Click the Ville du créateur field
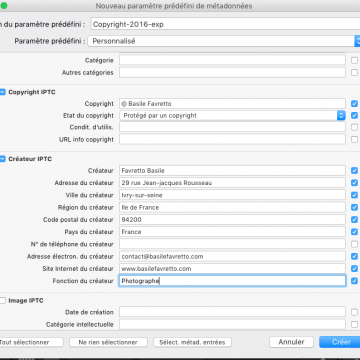This screenshot has height=360, width=360. 232,195
